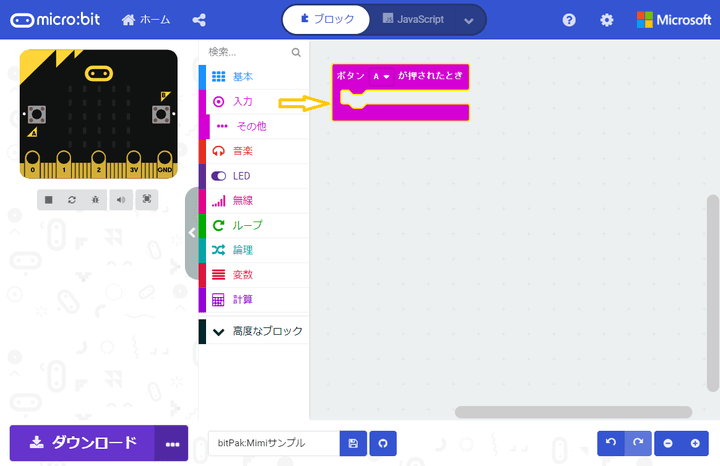720x466 pixels.
Task: Open the 変数 block category
Action: point(254,275)
